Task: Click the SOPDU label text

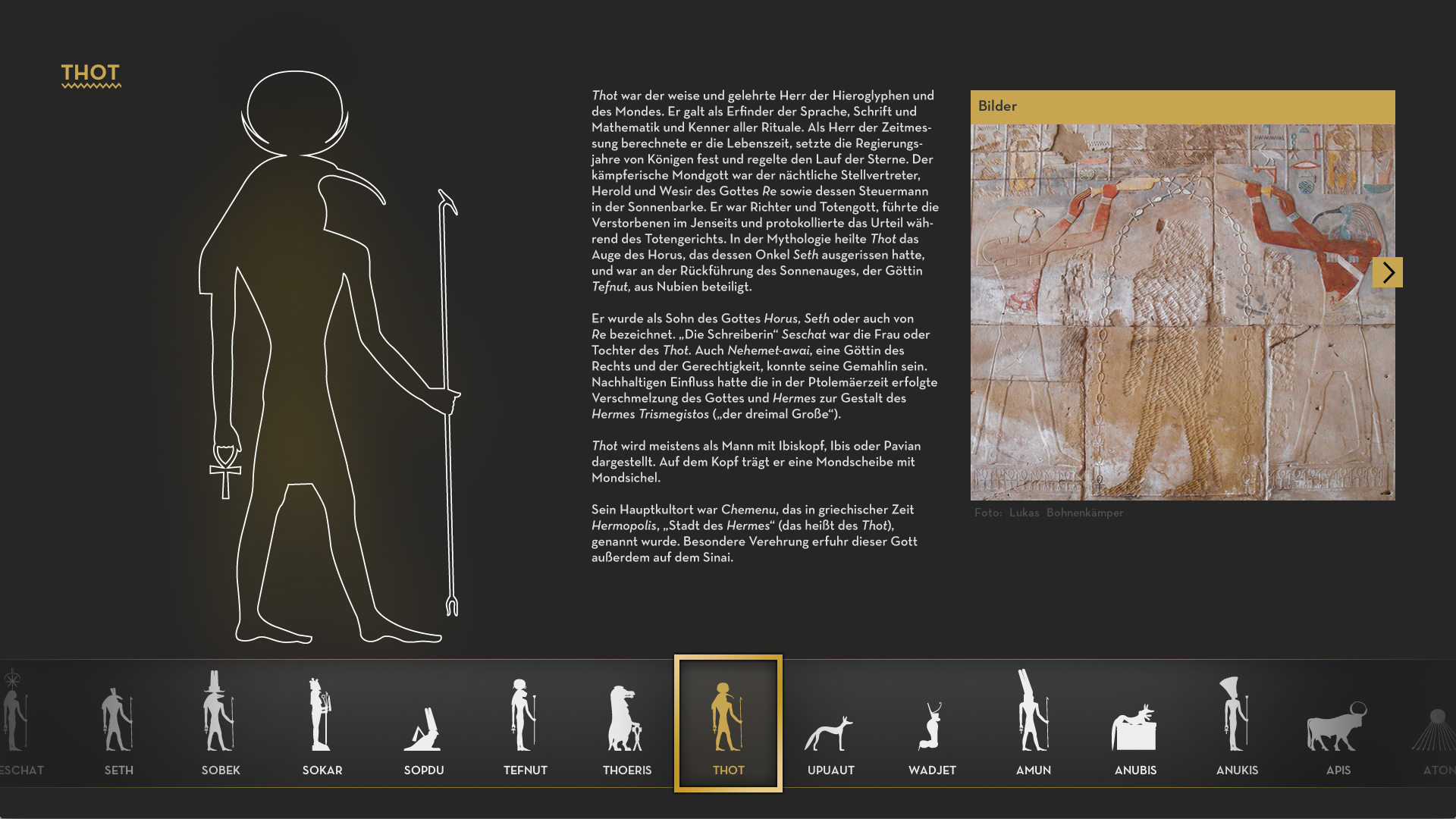Action: coord(424,770)
